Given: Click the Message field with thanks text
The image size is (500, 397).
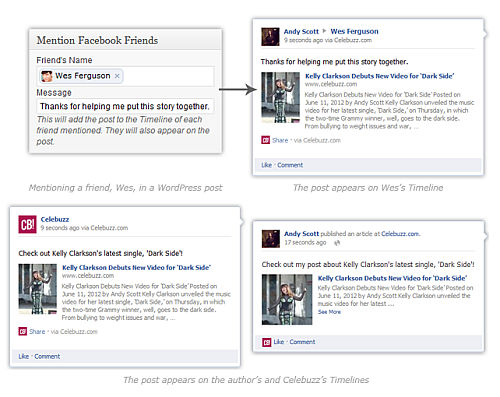Looking at the screenshot, I should (125, 106).
